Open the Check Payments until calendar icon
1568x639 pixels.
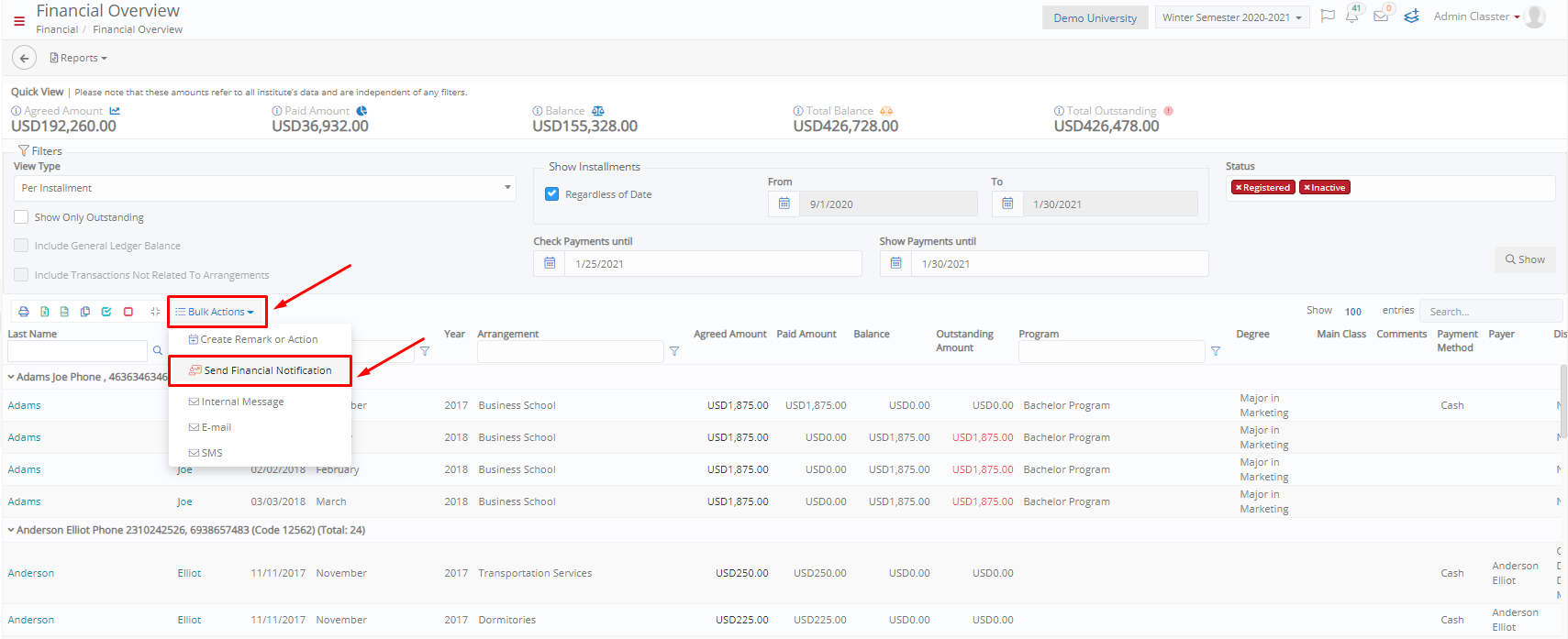pos(550,263)
